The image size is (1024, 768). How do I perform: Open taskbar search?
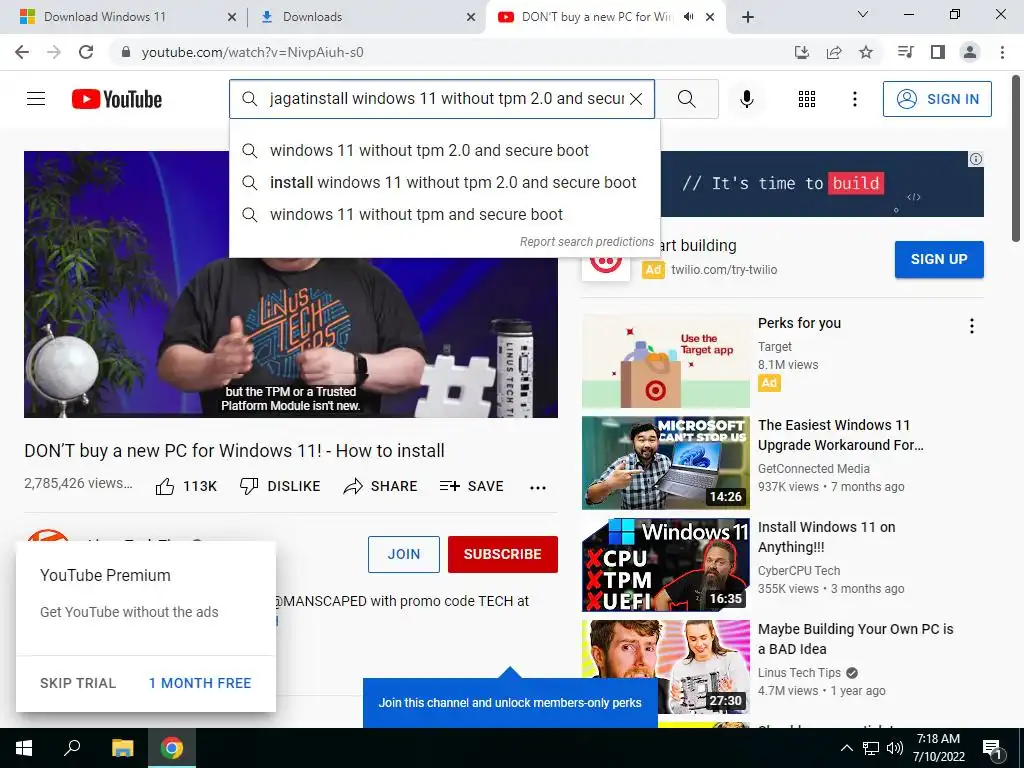coord(72,748)
